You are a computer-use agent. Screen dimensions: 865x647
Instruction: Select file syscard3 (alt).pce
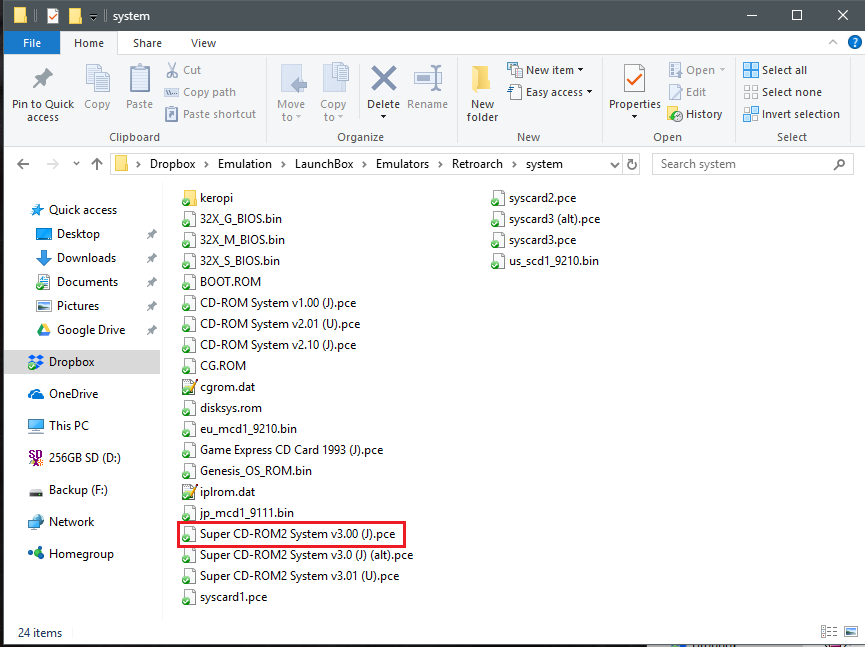546,219
